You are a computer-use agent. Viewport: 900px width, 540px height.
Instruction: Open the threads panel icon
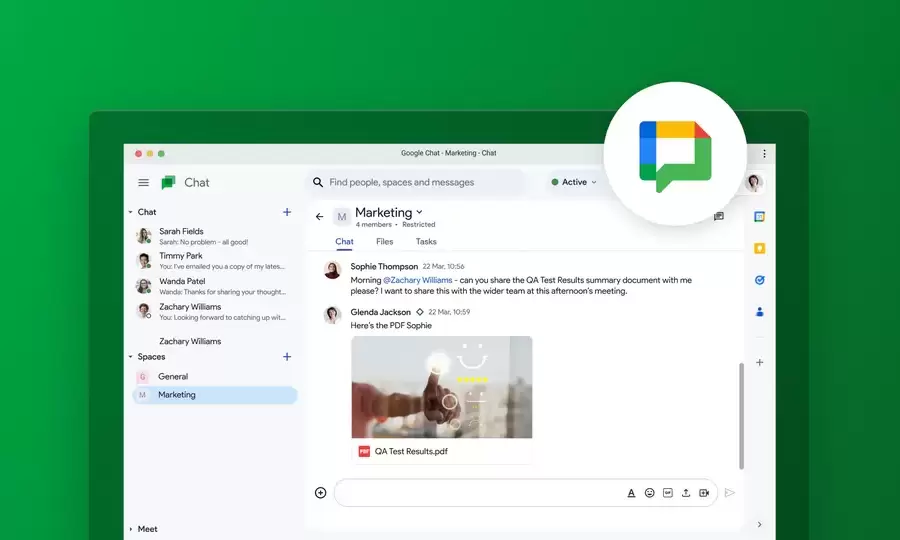coord(719,216)
